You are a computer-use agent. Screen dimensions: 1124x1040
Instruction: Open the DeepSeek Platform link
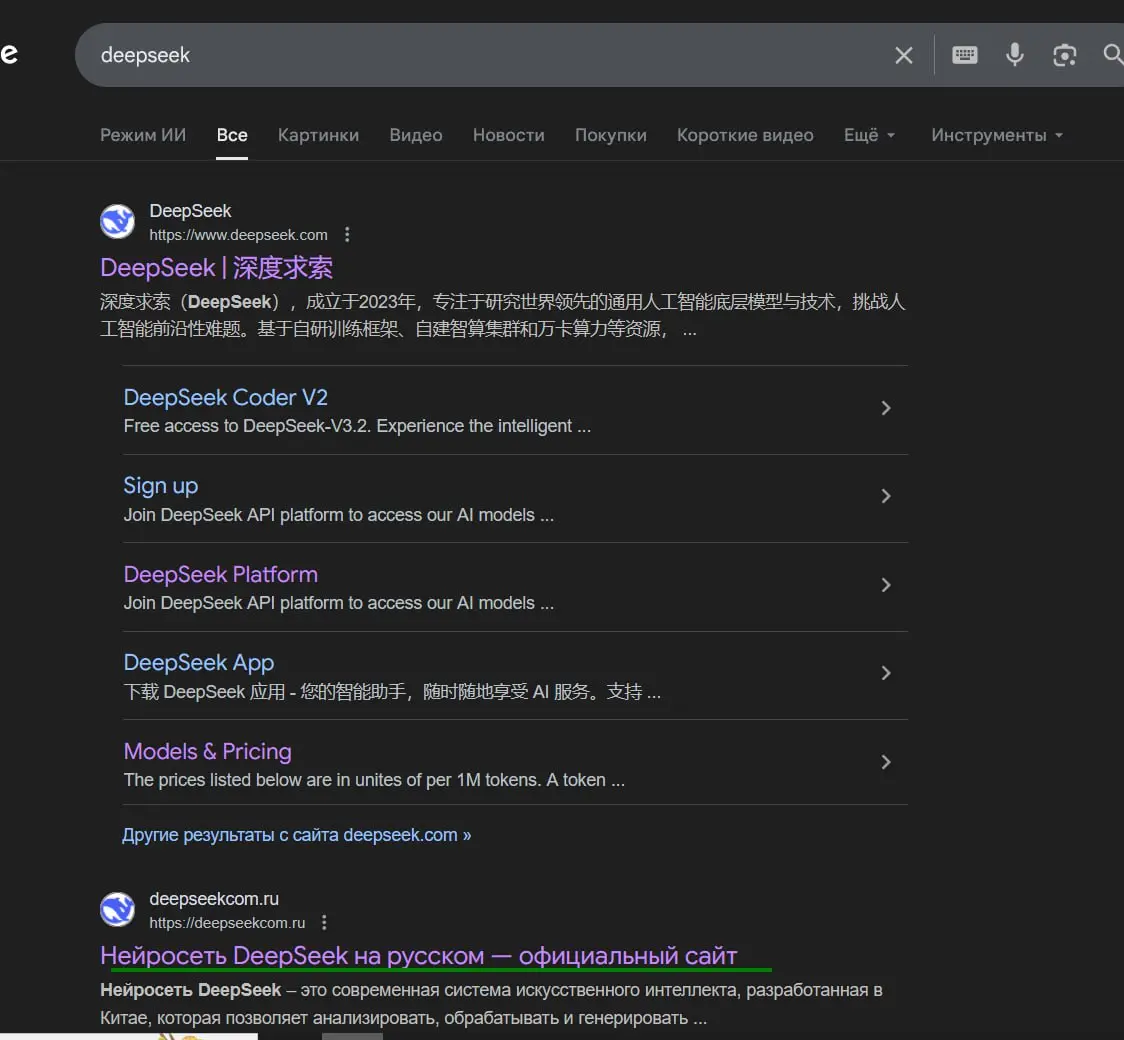(221, 574)
